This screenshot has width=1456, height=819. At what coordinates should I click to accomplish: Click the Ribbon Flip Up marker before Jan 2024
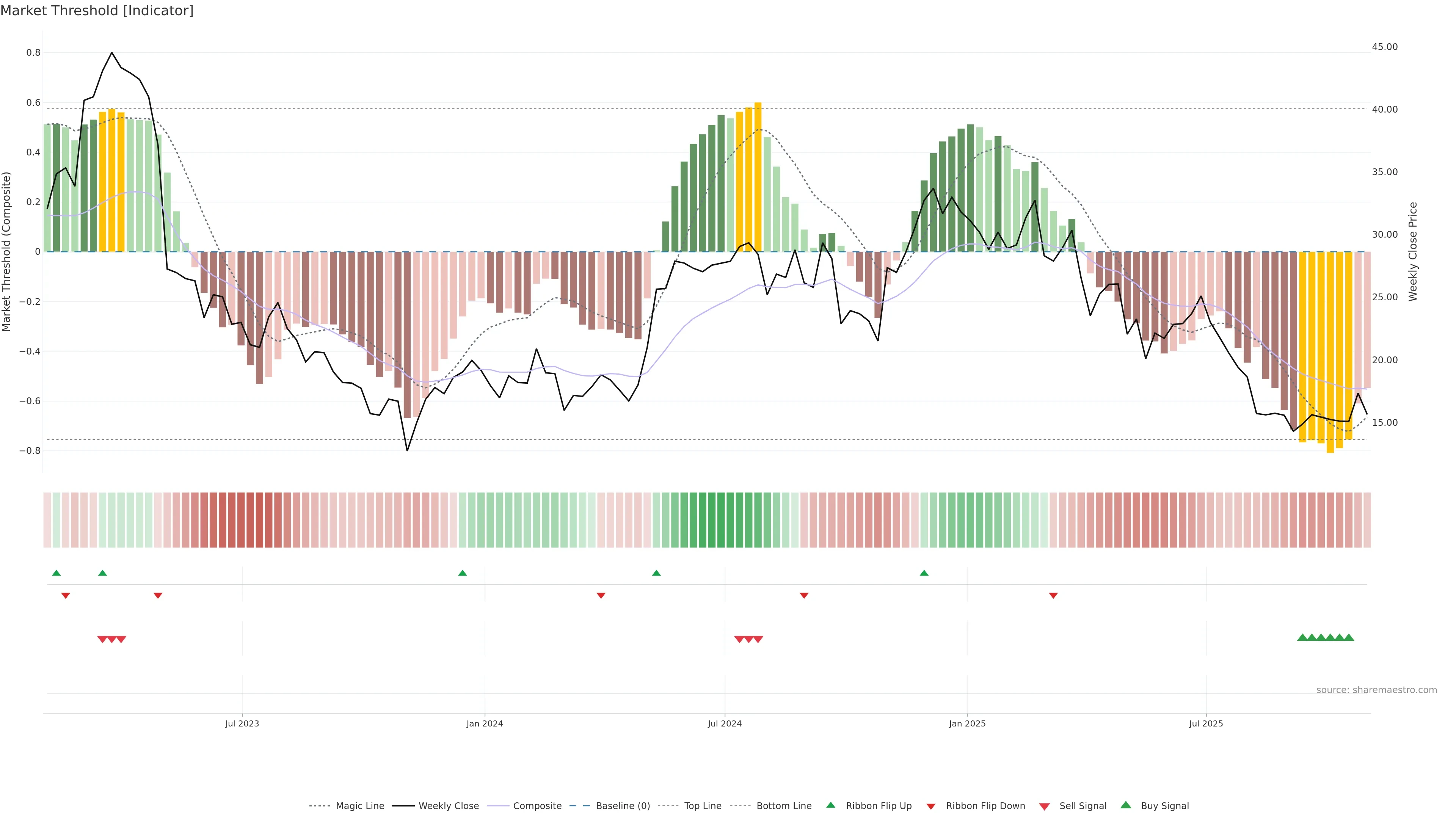462,573
